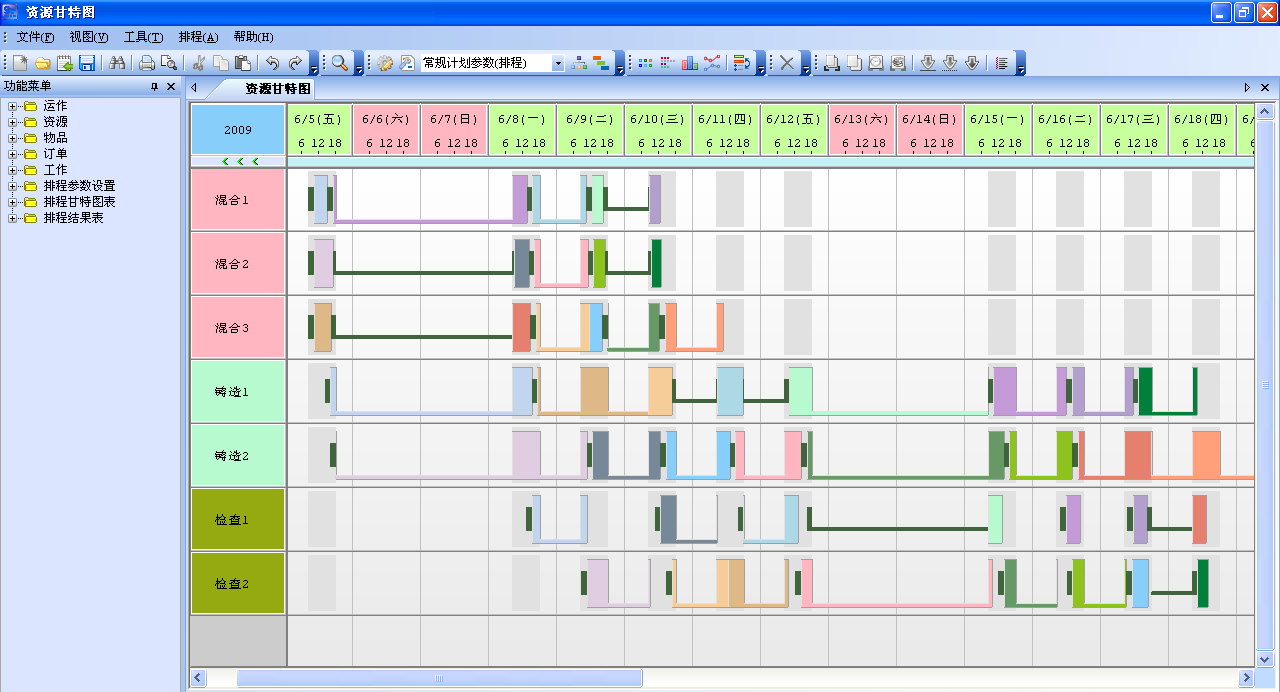Pin the 功能菜单 panel with pushpin
This screenshot has height=692, width=1280.
pyautogui.click(x=154, y=87)
